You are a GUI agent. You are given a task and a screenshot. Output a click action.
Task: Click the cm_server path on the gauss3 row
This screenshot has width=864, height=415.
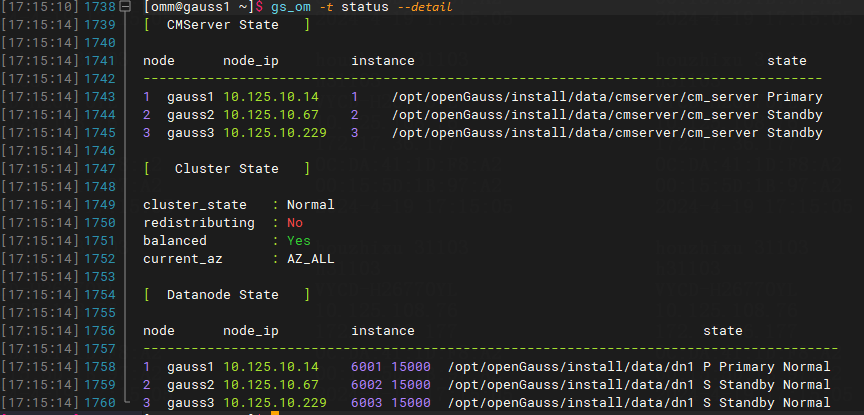pyautogui.click(x=575, y=133)
